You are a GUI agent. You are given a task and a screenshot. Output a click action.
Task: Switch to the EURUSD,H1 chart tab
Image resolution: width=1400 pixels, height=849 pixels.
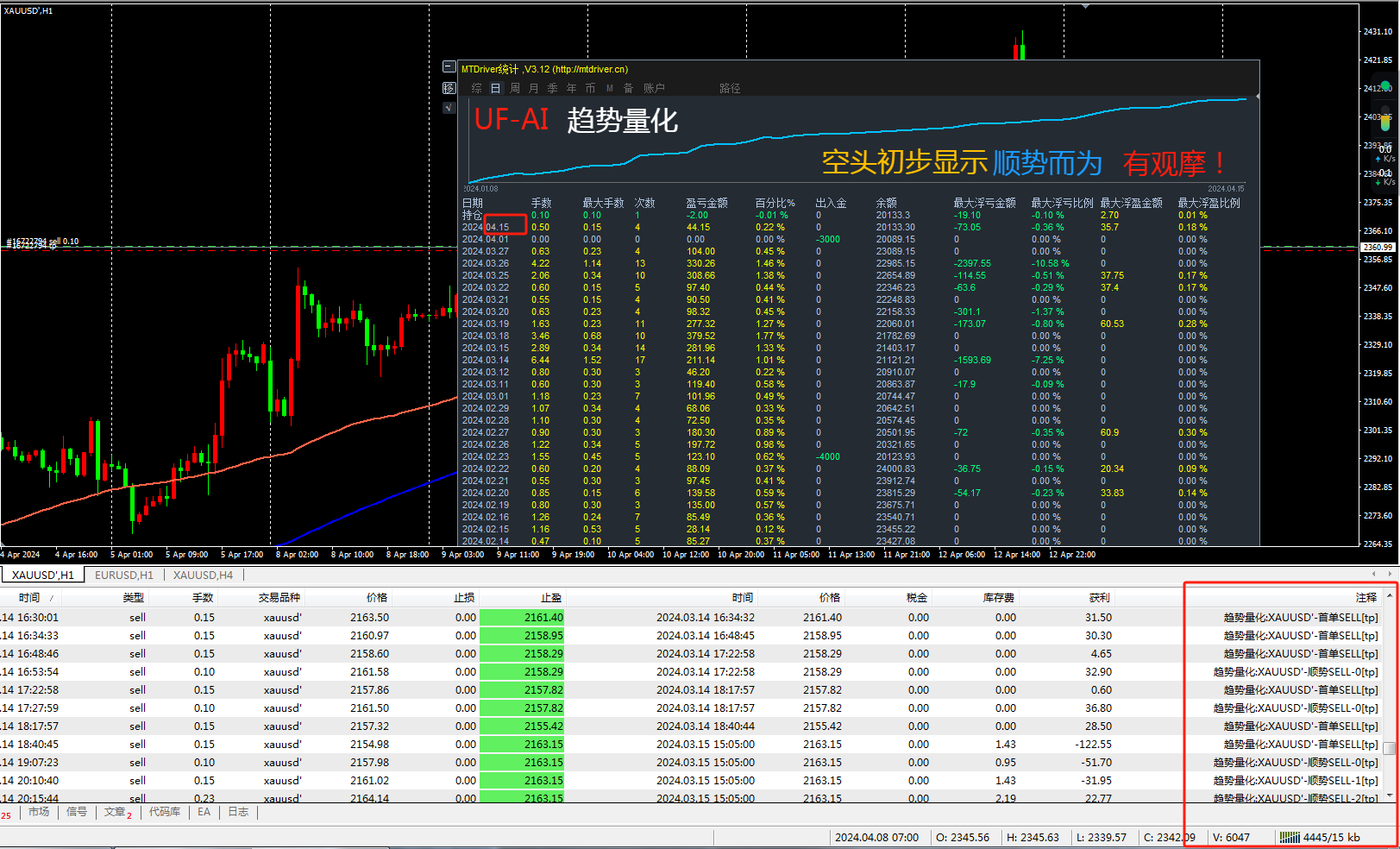tap(124, 575)
